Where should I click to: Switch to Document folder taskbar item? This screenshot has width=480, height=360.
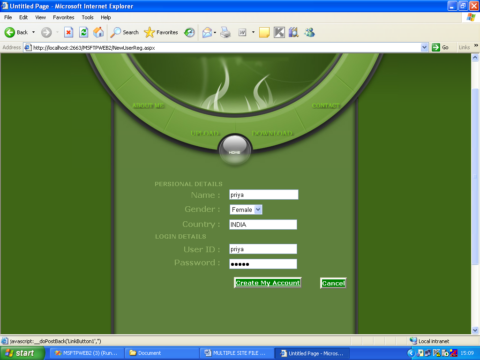[162, 353]
